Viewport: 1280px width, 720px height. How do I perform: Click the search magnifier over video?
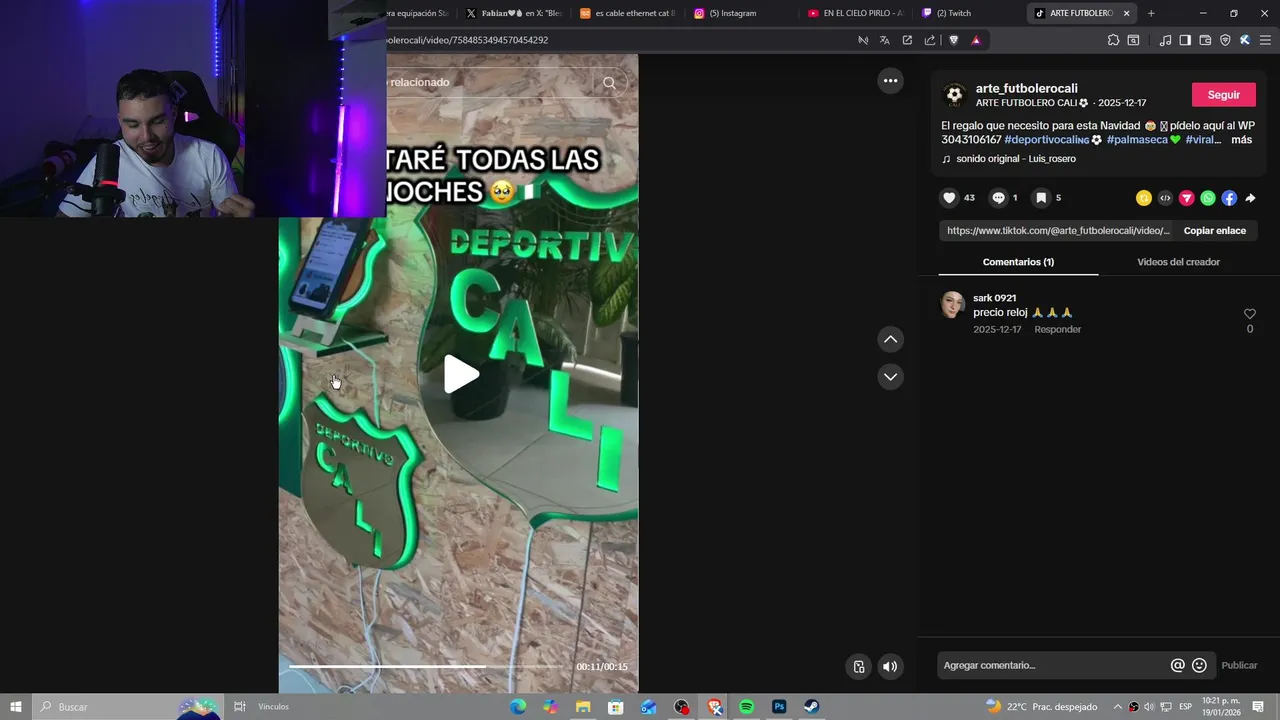[609, 83]
